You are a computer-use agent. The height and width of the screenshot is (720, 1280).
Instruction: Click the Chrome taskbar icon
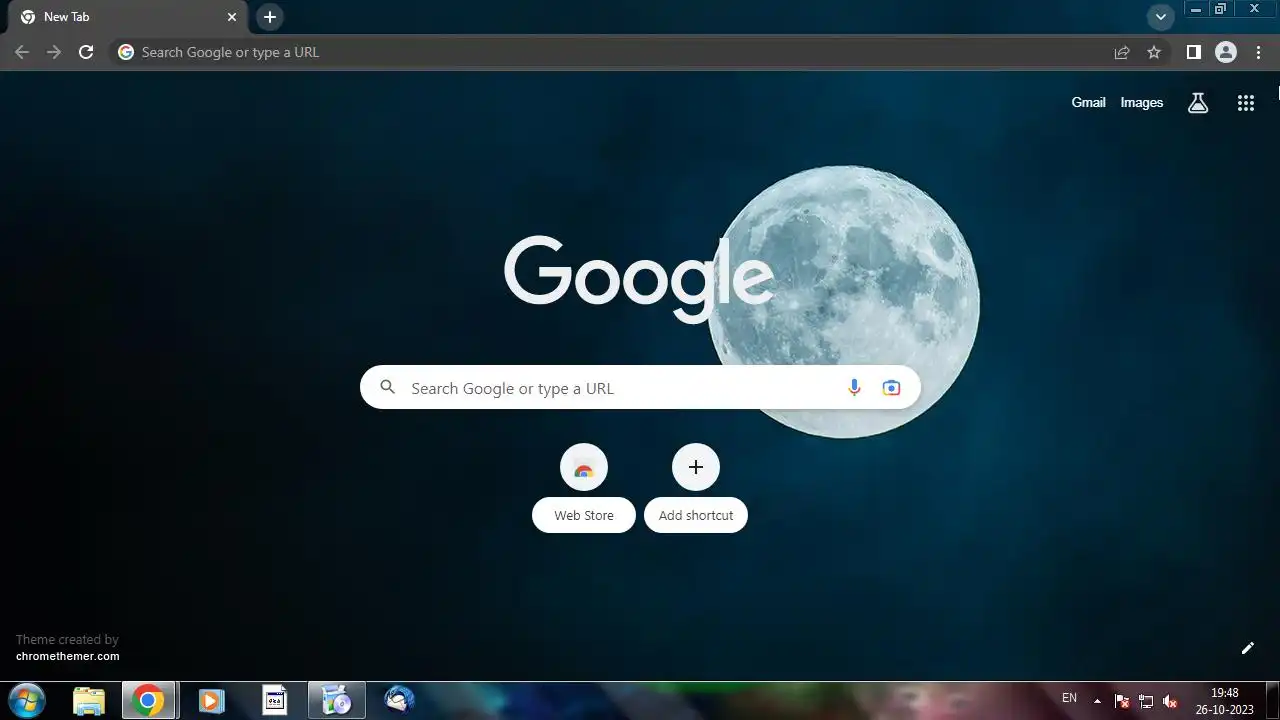[148, 701]
